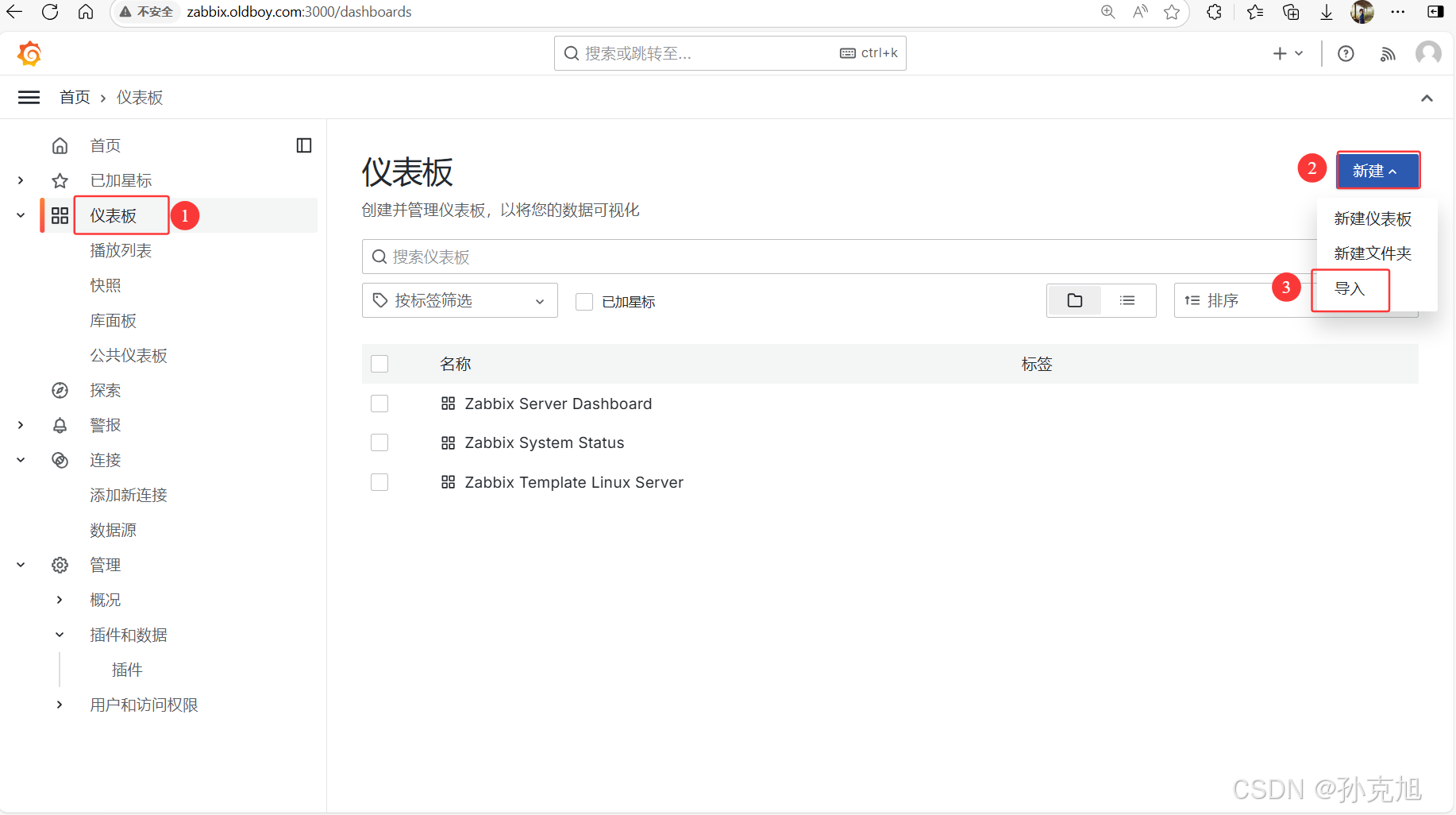Switch to list view icon
Viewport: 1456px width, 815px height.
pos(1127,300)
